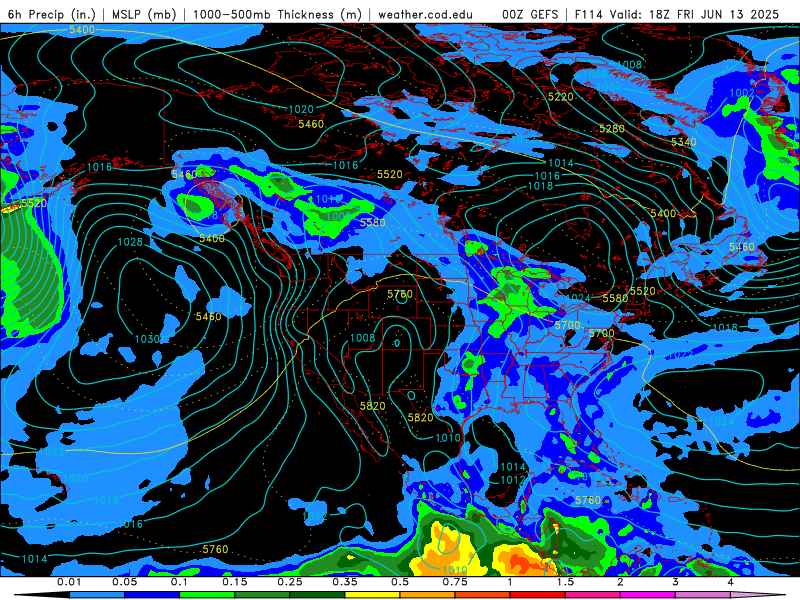Select the 0.25 value on the precipitation legend
Screen dimensions: 800x600
click(x=289, y=582)
